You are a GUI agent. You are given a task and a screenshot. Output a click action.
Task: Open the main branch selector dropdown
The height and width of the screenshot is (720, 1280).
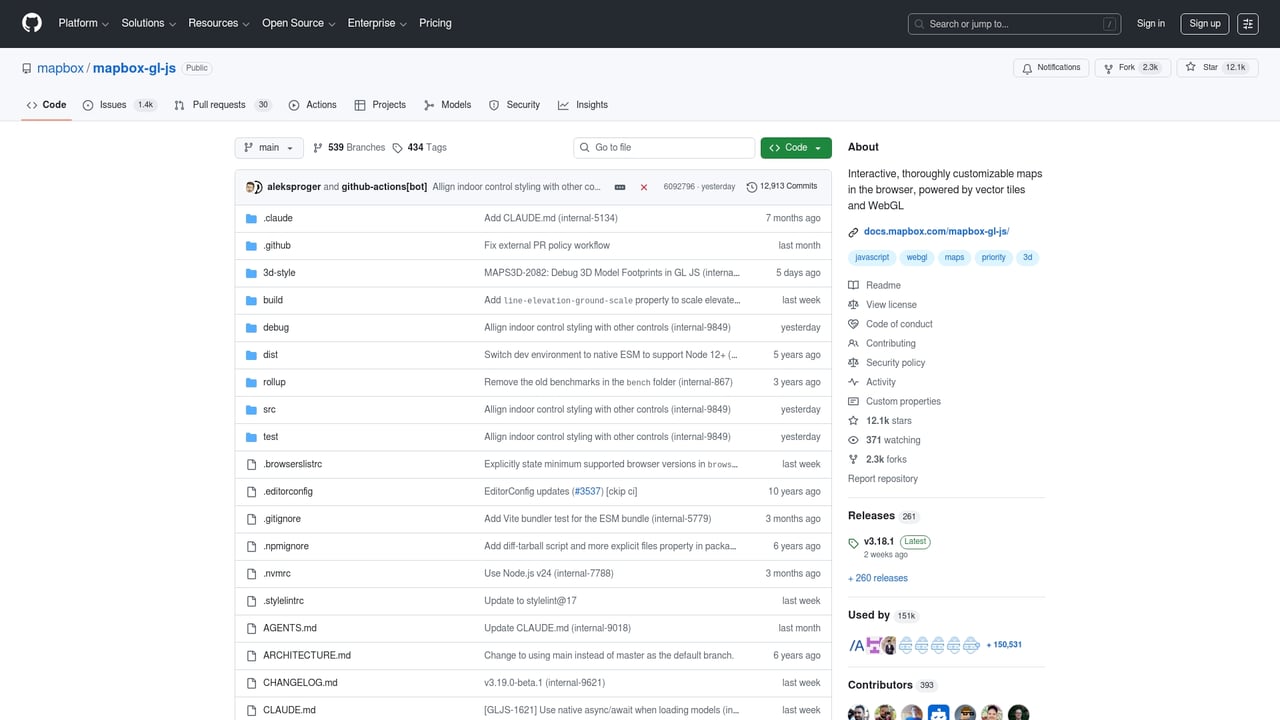[268, 147]
